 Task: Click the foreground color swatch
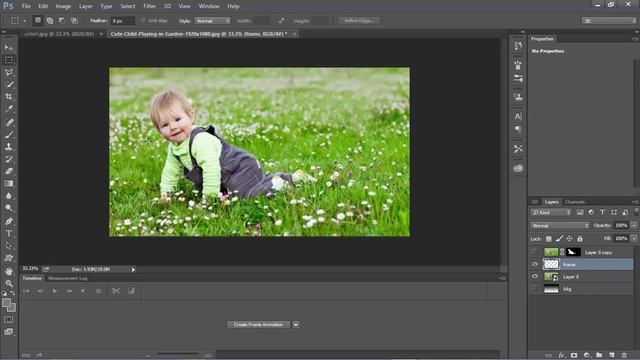point(6,302)
